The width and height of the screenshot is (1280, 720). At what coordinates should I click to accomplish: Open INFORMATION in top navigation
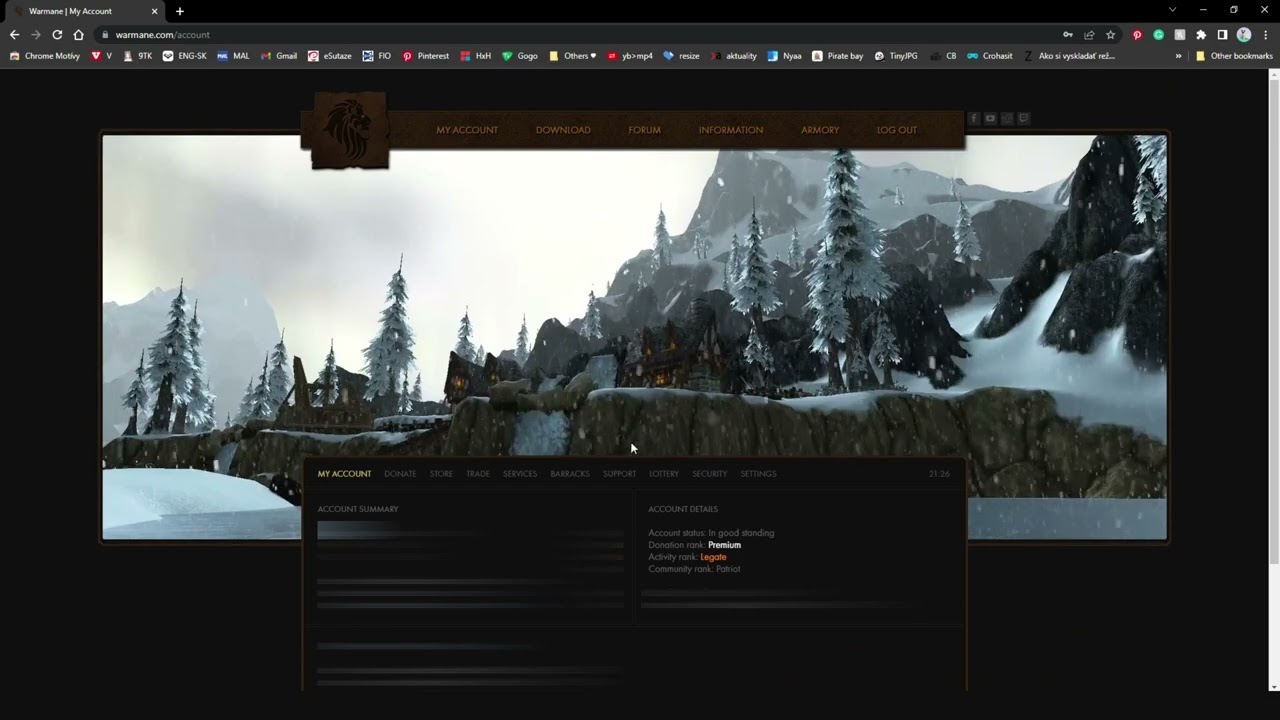coord(731,130)
